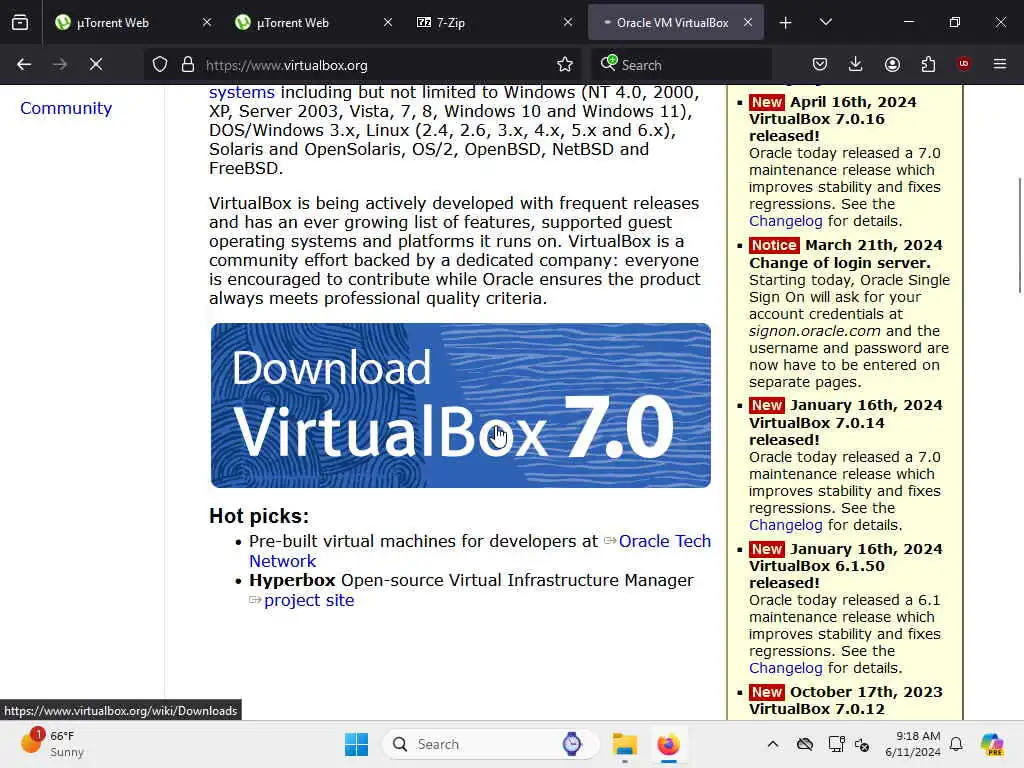This screenshot has height=768, width=1024.
Task: Click the 'March 21st, 2024' notice heading
Action: tap(874, 245)
